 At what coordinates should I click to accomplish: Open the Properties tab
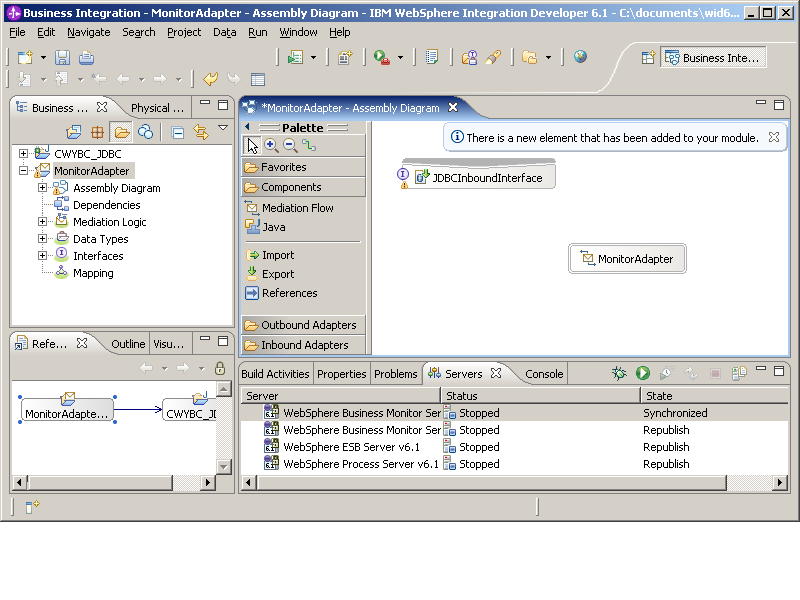341,374
